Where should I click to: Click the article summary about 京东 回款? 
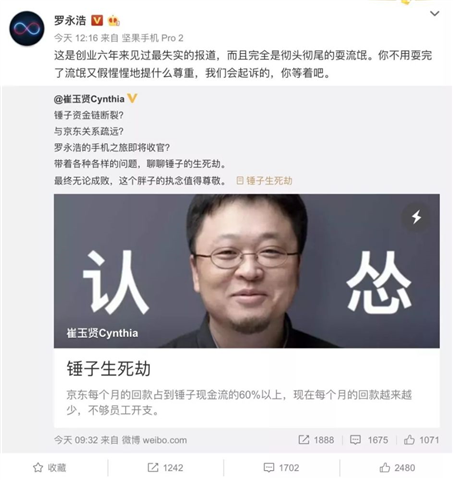239,402
